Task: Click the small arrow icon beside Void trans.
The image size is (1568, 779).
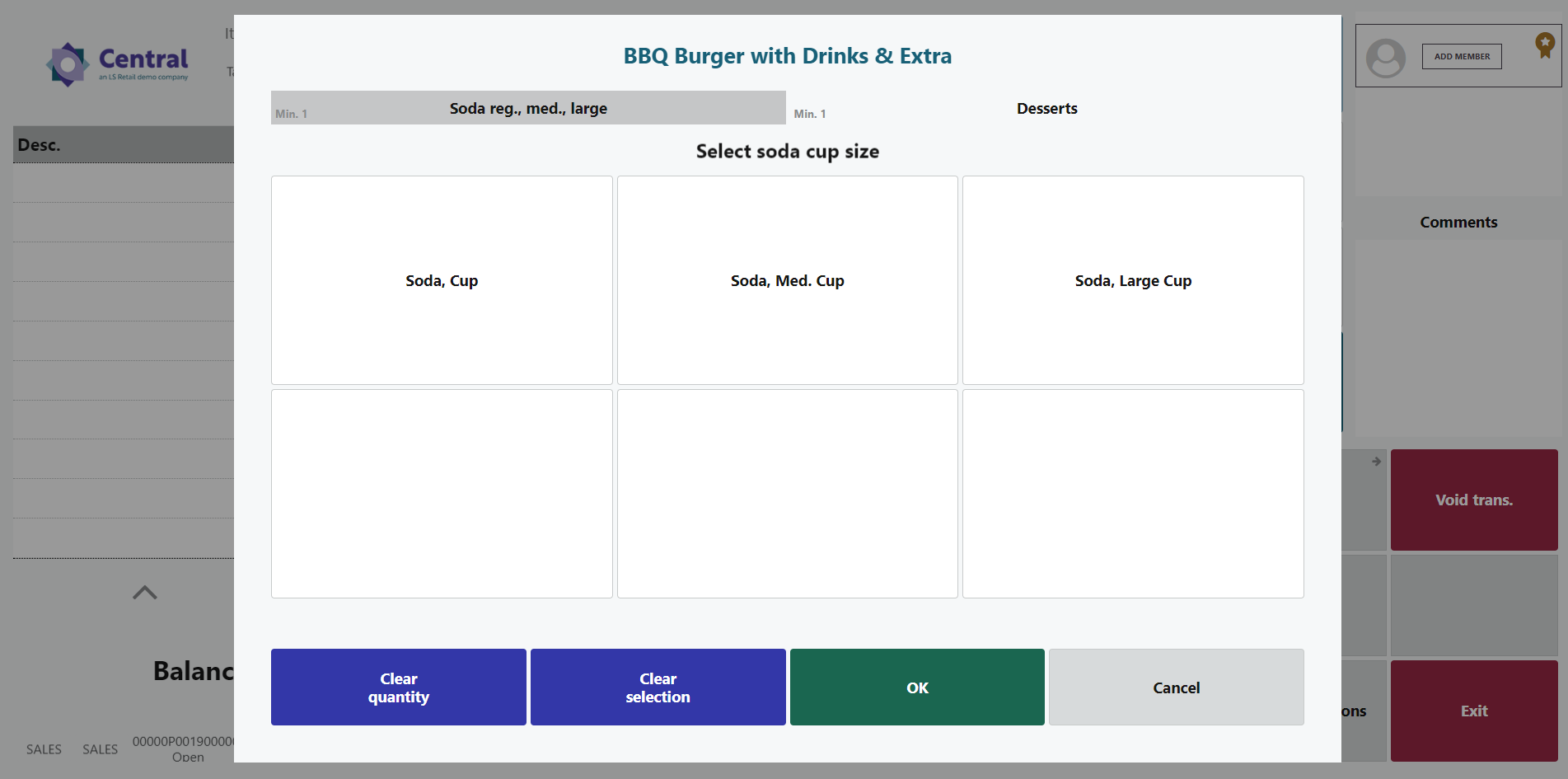Action: coord(1376,462)
